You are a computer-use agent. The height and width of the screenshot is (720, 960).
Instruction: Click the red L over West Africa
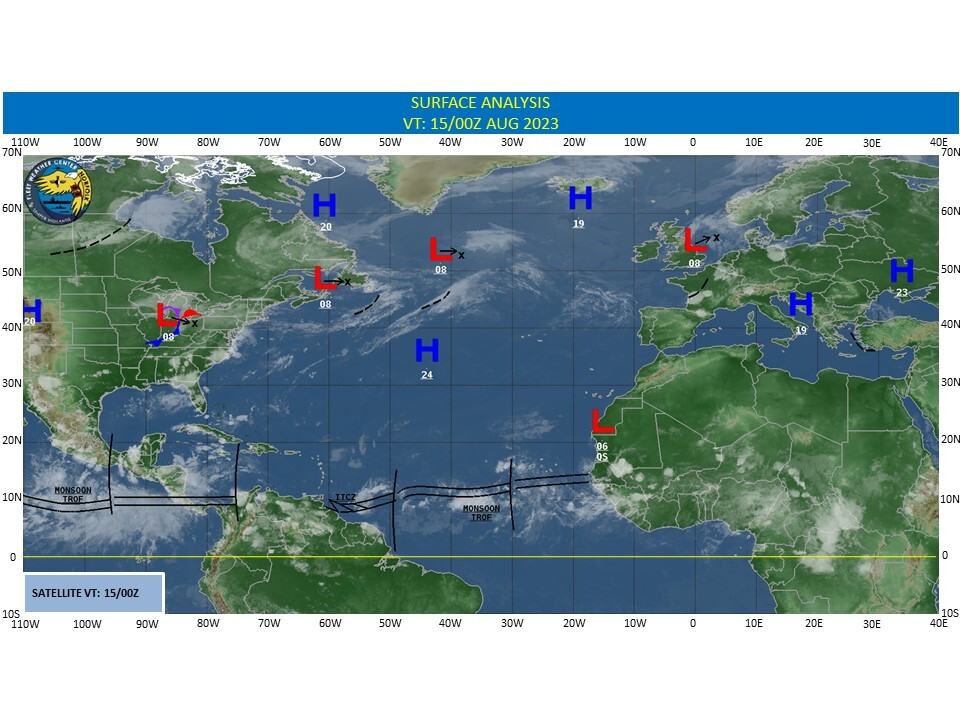(x=601, y=422)
